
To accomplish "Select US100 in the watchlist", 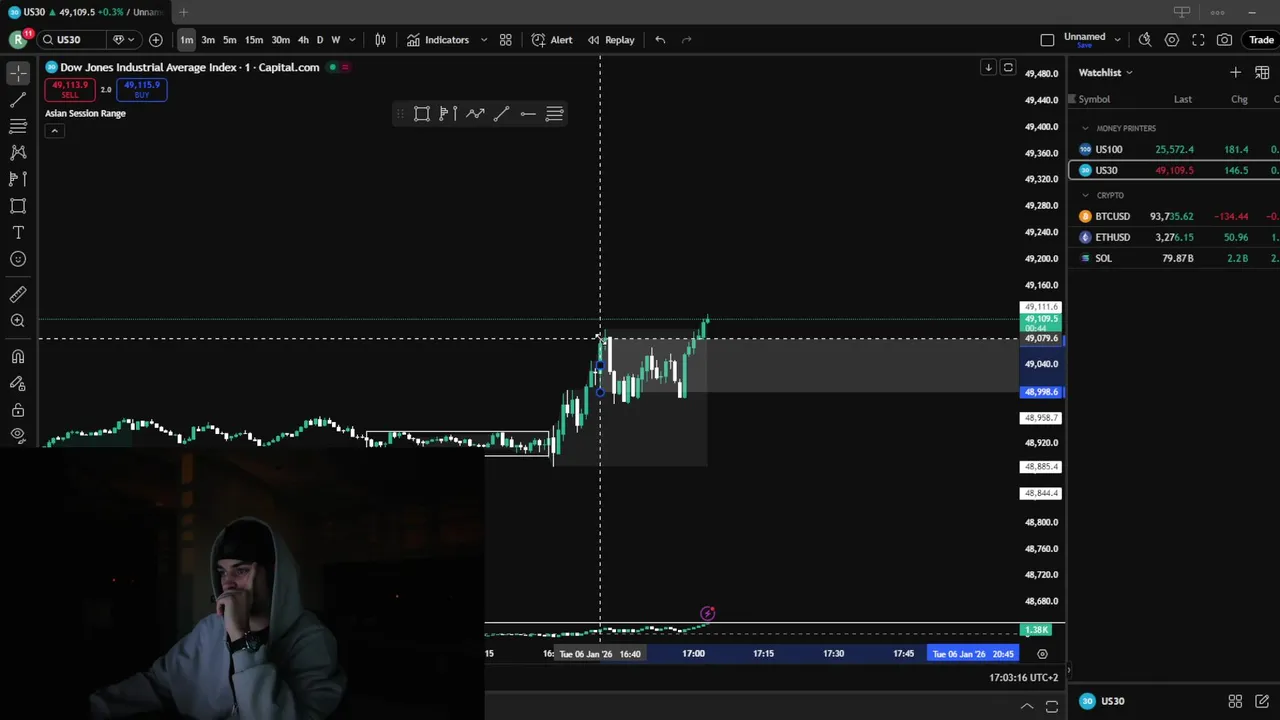I will pos(1174,149).
